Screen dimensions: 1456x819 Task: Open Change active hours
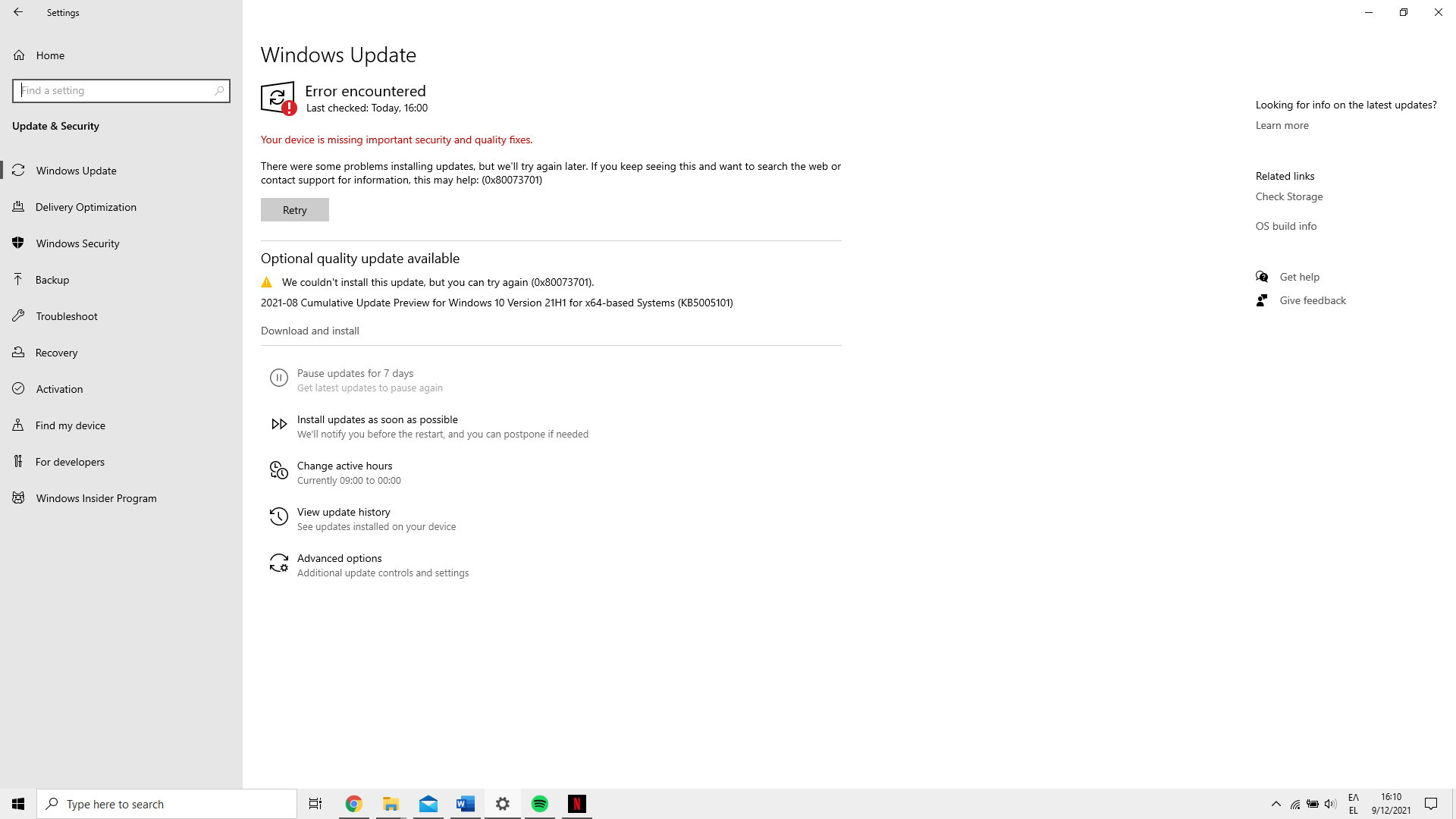pyautogui.click(x=345, y=466)
